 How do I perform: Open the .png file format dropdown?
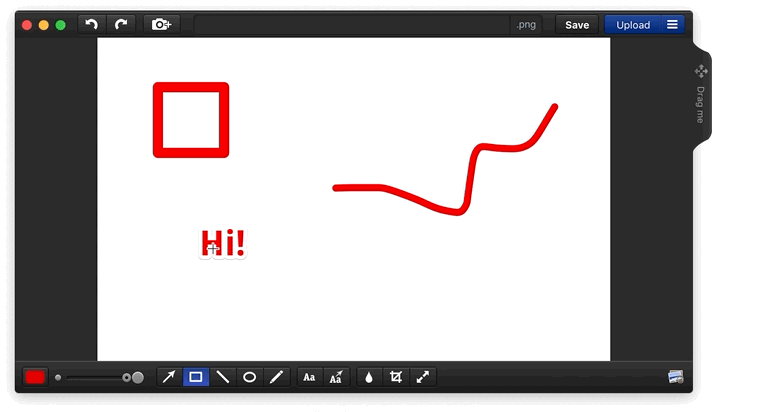click(x=526, y=25)
